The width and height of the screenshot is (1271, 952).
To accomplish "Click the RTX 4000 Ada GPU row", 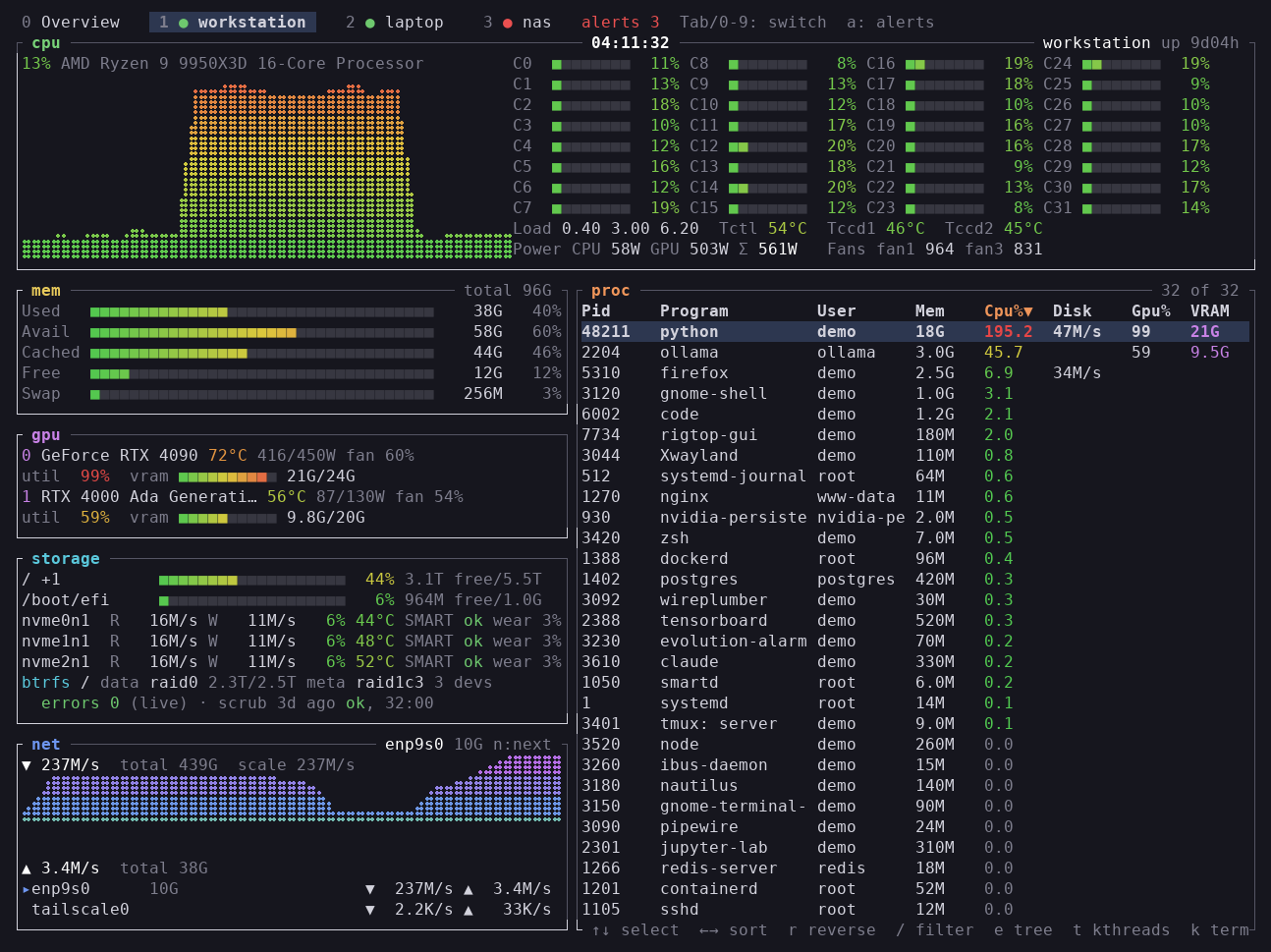I will (x=243, y=496).
